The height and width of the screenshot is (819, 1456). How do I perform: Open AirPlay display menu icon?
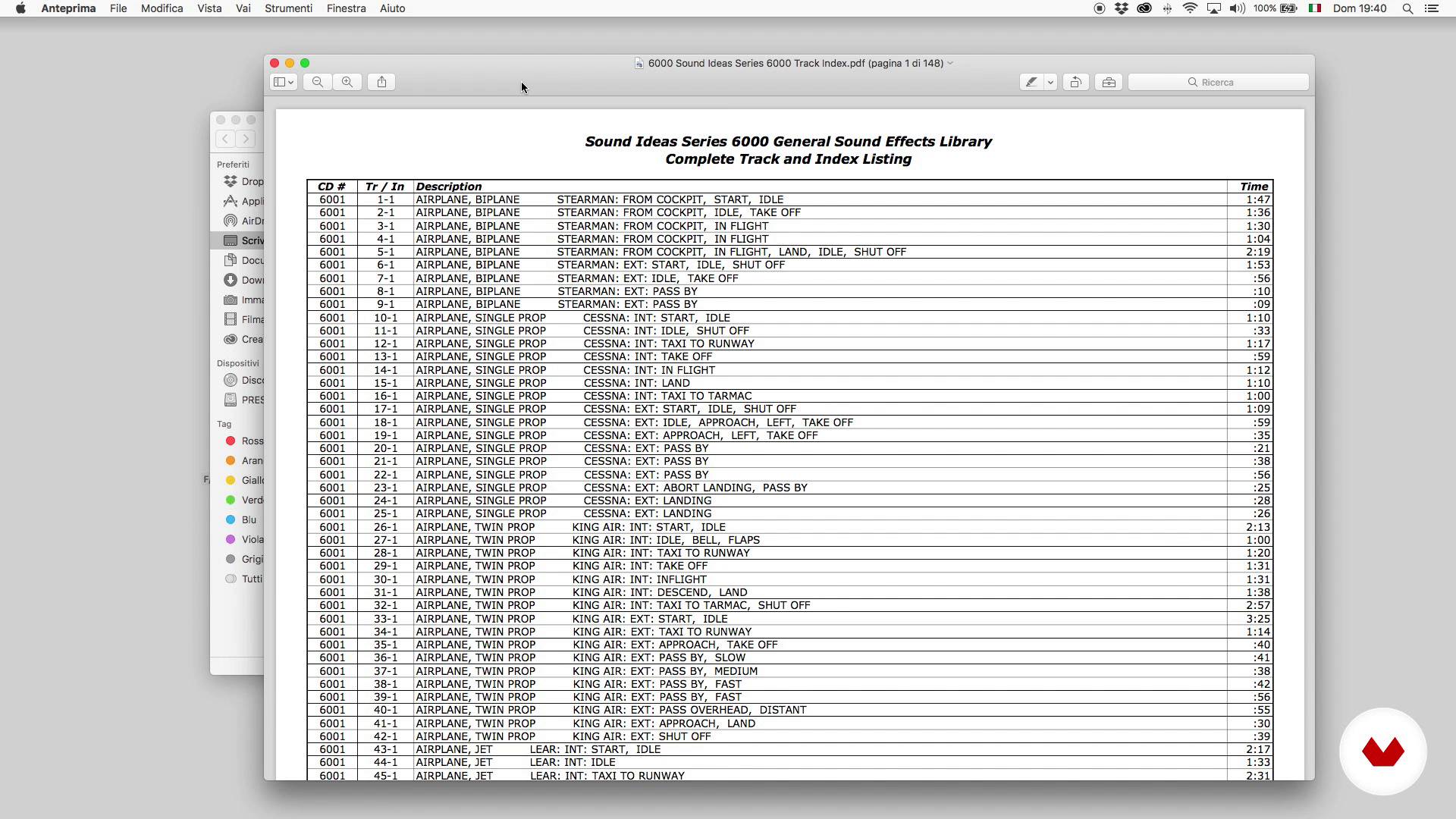click(1213, 8)
